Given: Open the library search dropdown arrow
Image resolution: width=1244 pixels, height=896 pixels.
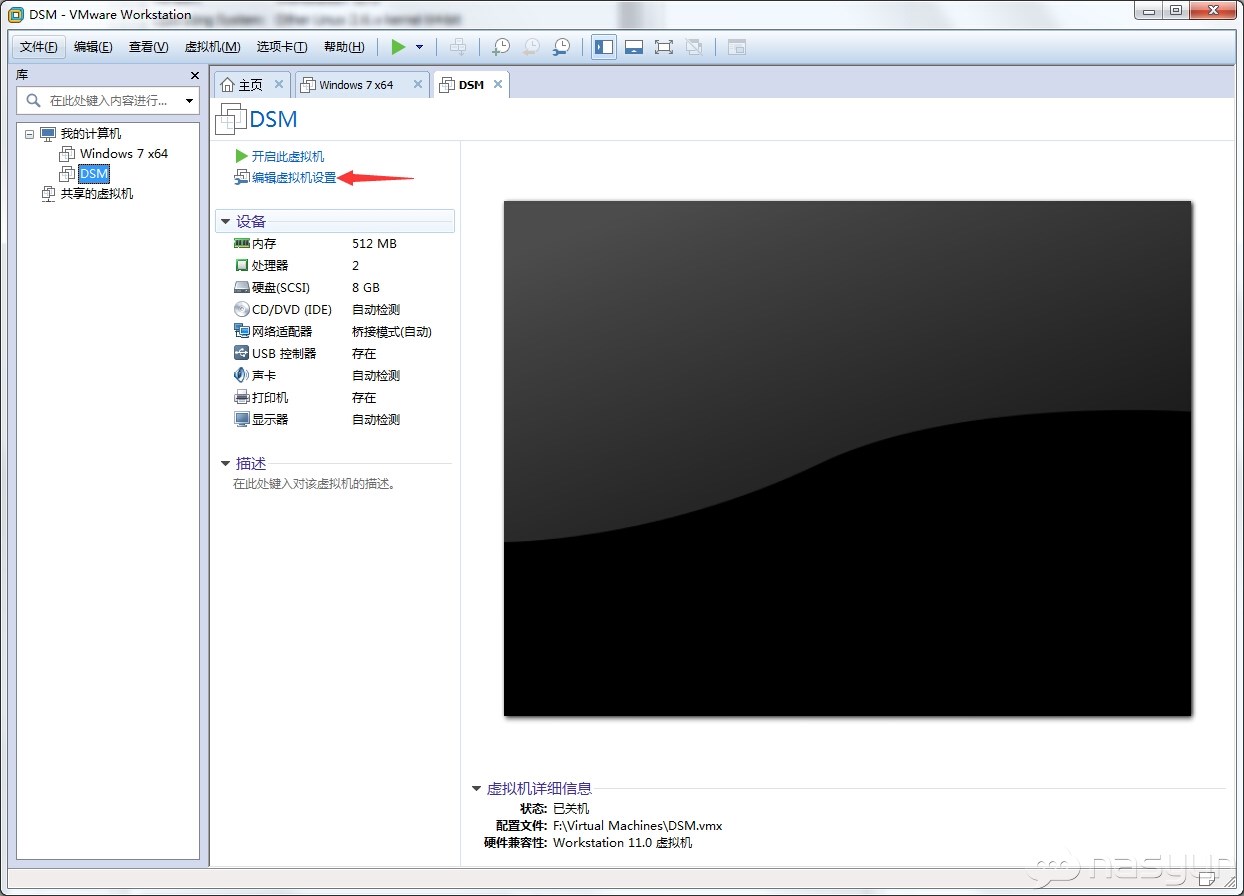Looking at the screenshot, I should point(190,101).
